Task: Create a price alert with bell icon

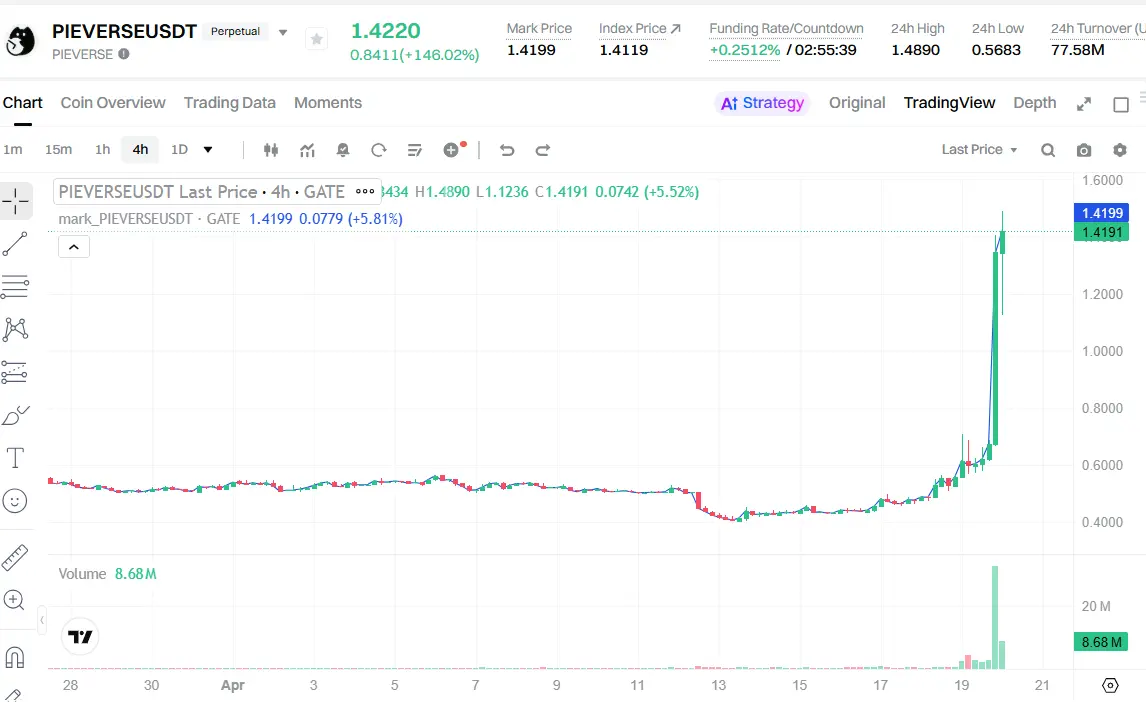Action: (x=342, y=150)
